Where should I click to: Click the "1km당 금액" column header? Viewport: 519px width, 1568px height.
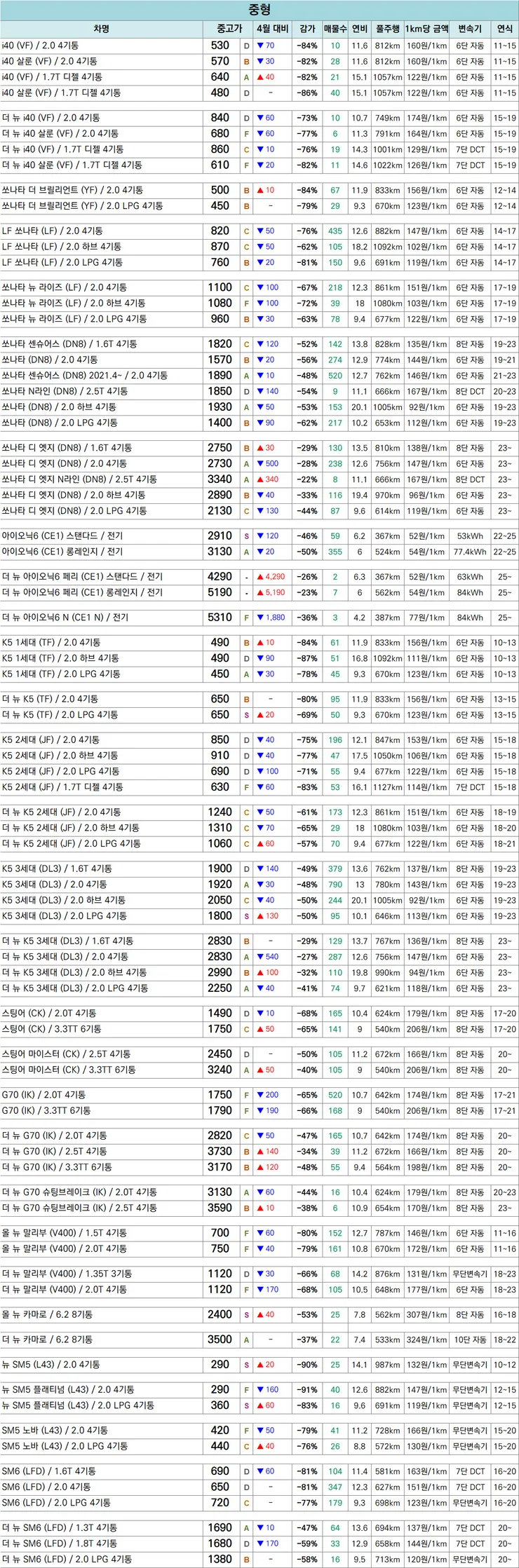pyautogui.click(x=426, y=29)
